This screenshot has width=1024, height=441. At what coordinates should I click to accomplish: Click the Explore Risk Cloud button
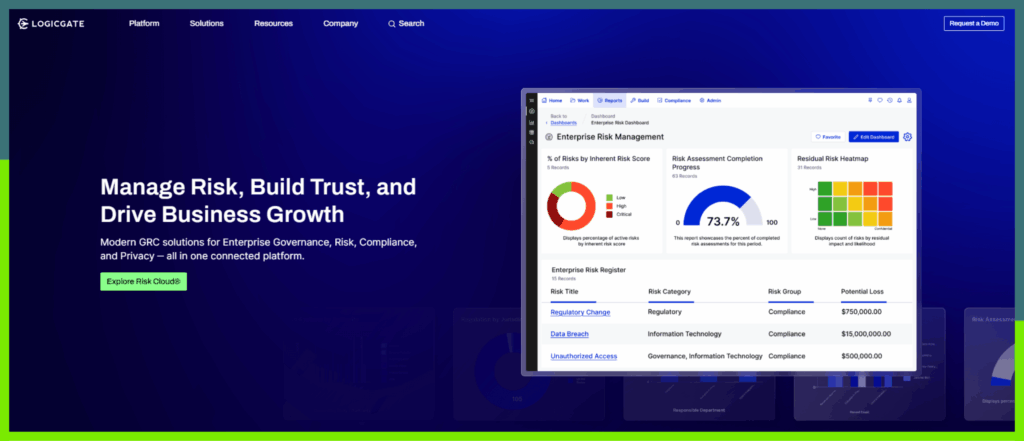point(143,282)
